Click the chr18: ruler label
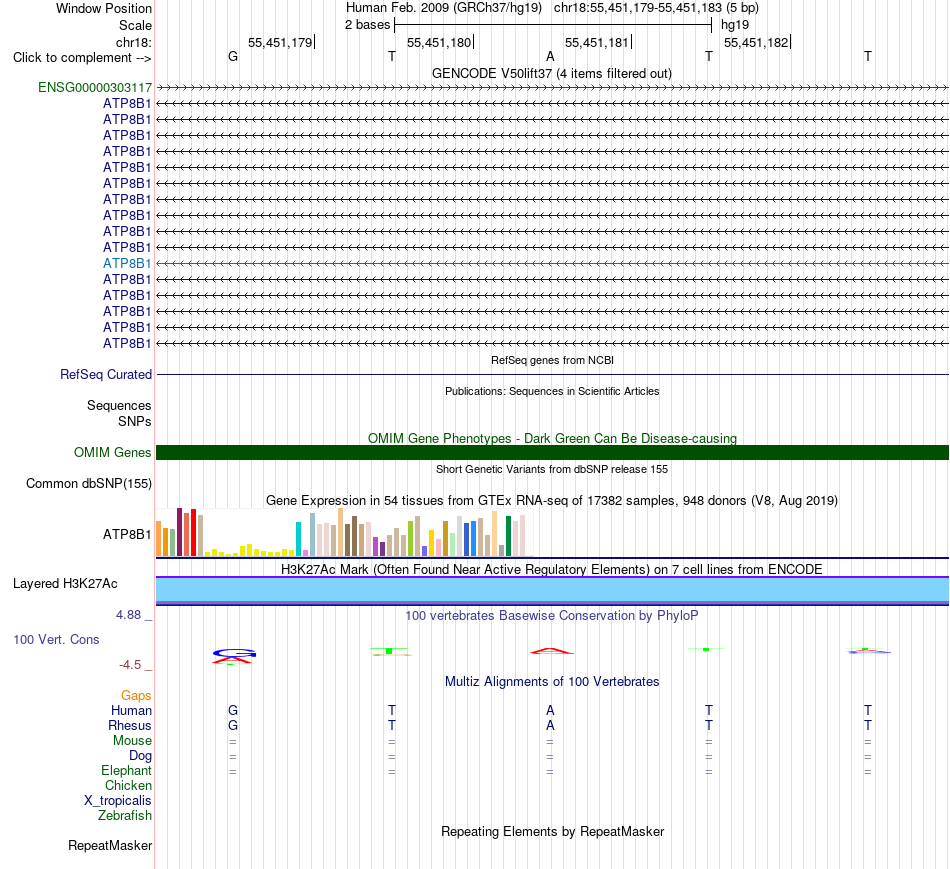The image size is (950, 869). [133, 42]
